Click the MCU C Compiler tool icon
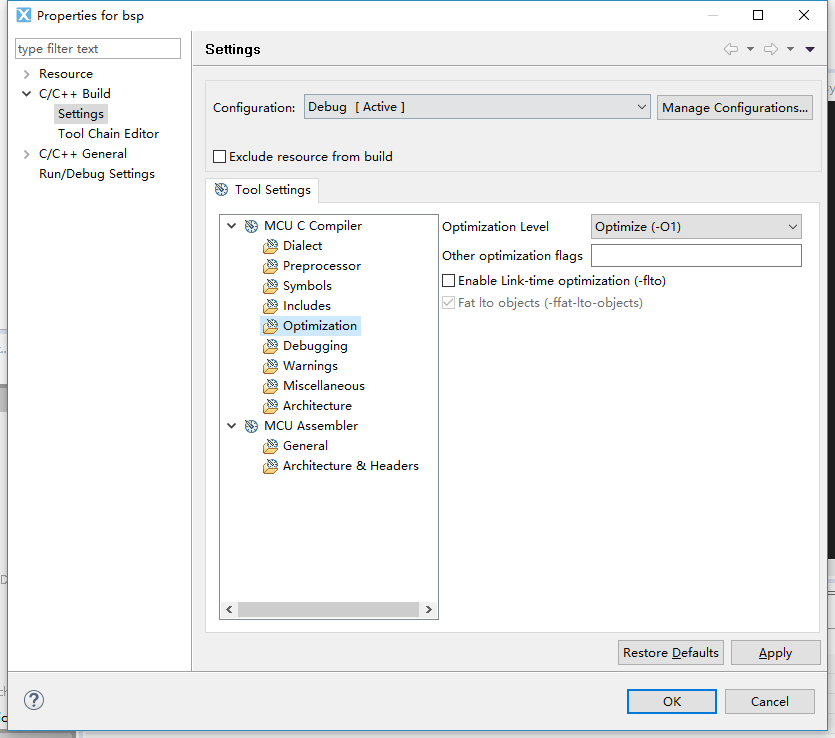The height and width of the screenshot is (738, 835). [251, 226]
